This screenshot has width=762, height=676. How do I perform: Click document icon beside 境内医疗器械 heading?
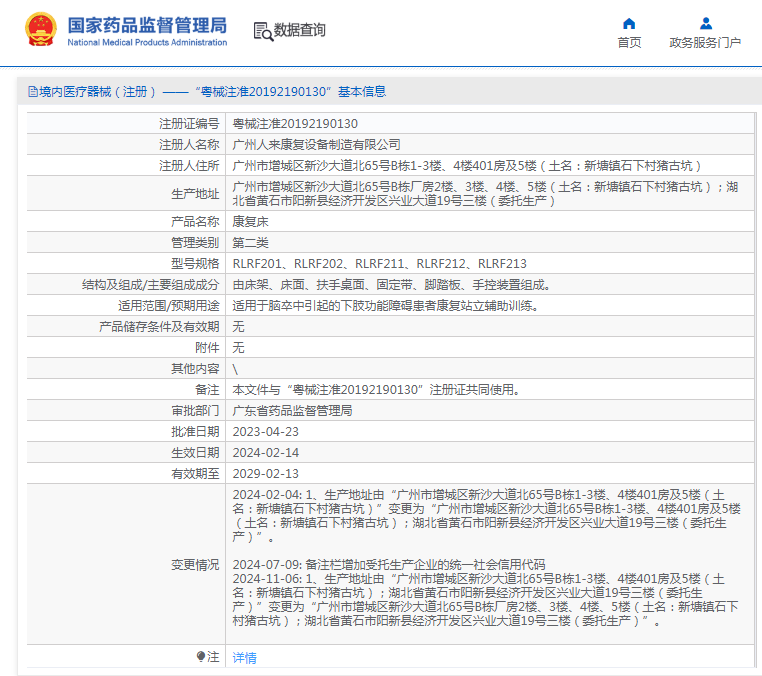coord(33,91)
